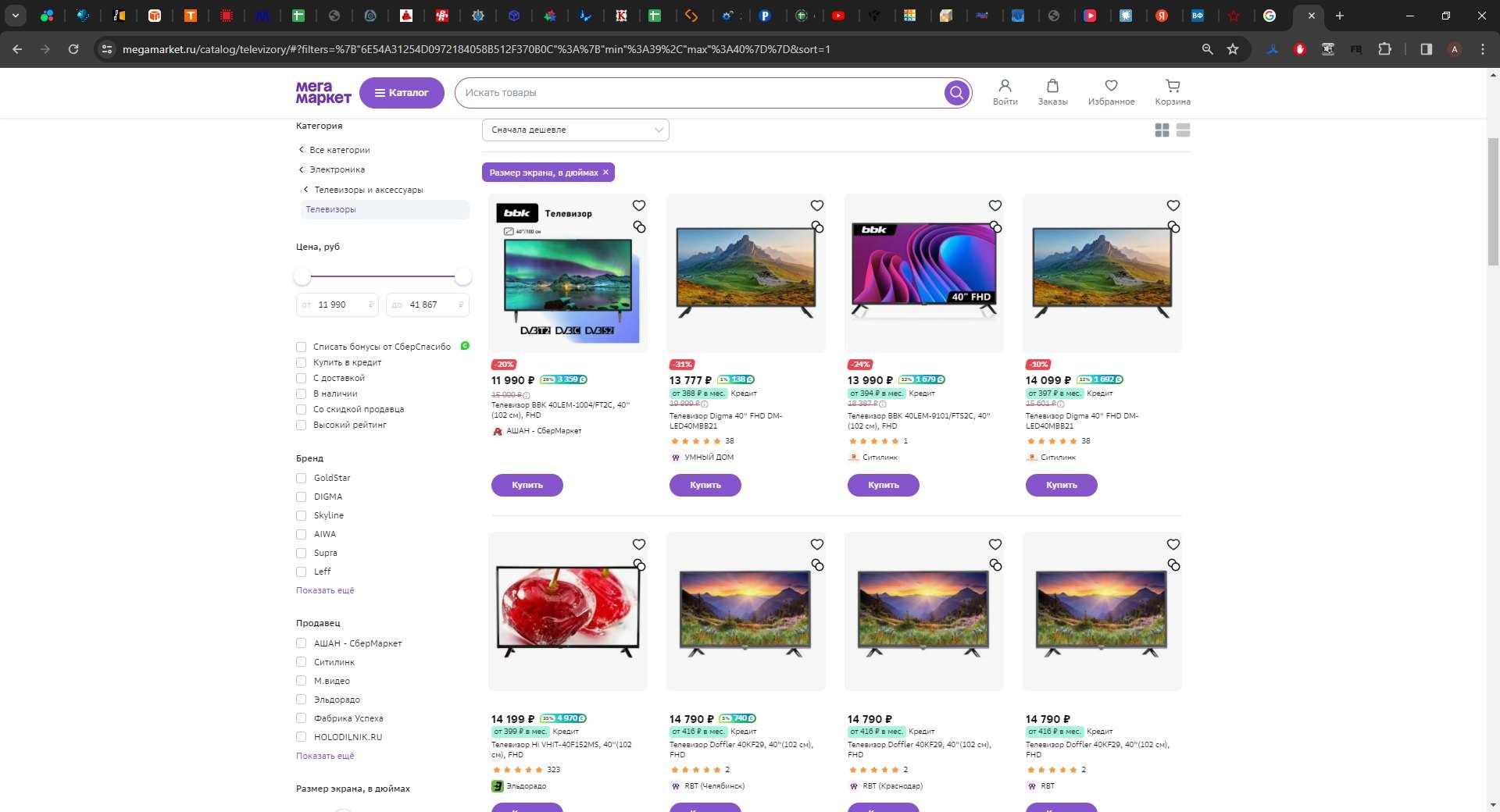Screen dimensions: 1500x812
Task: Bookmark this page with the star icon
Action: tap(1233, 49)
